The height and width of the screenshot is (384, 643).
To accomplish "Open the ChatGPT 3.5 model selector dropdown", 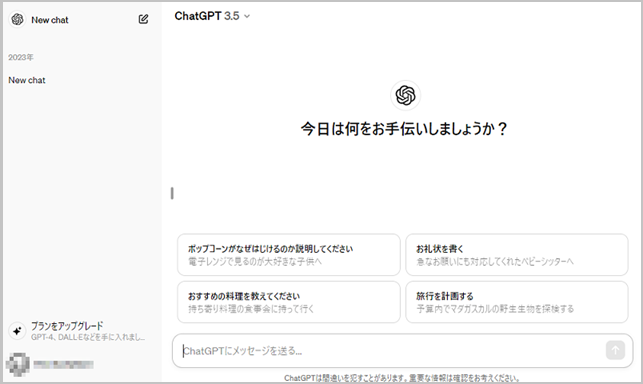I will click(x=212, y=16).
